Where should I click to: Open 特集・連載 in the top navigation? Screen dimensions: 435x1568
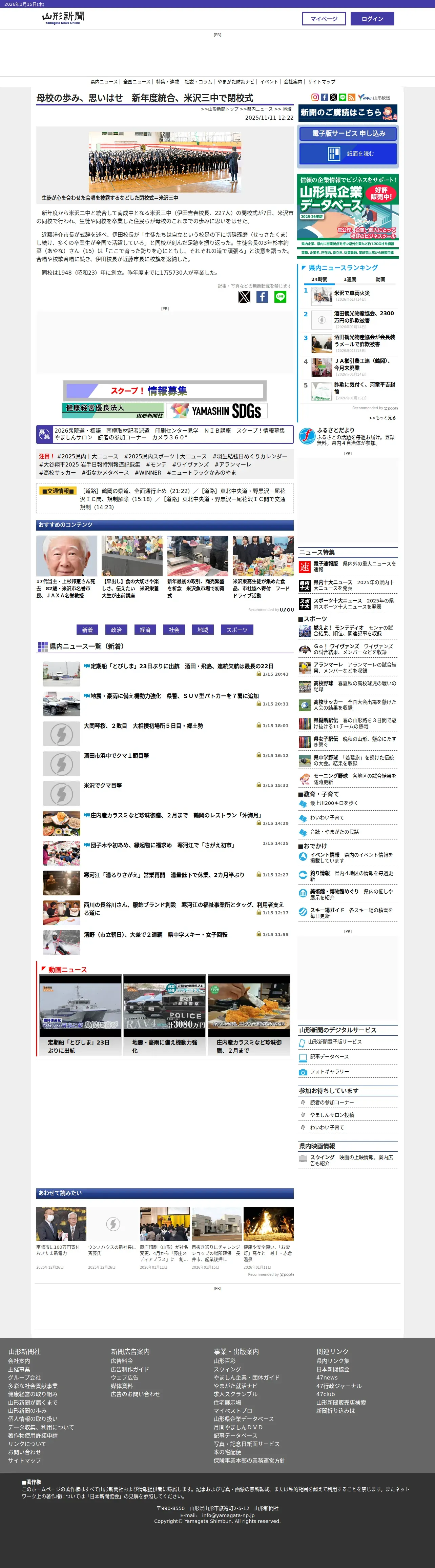[168, 82]
